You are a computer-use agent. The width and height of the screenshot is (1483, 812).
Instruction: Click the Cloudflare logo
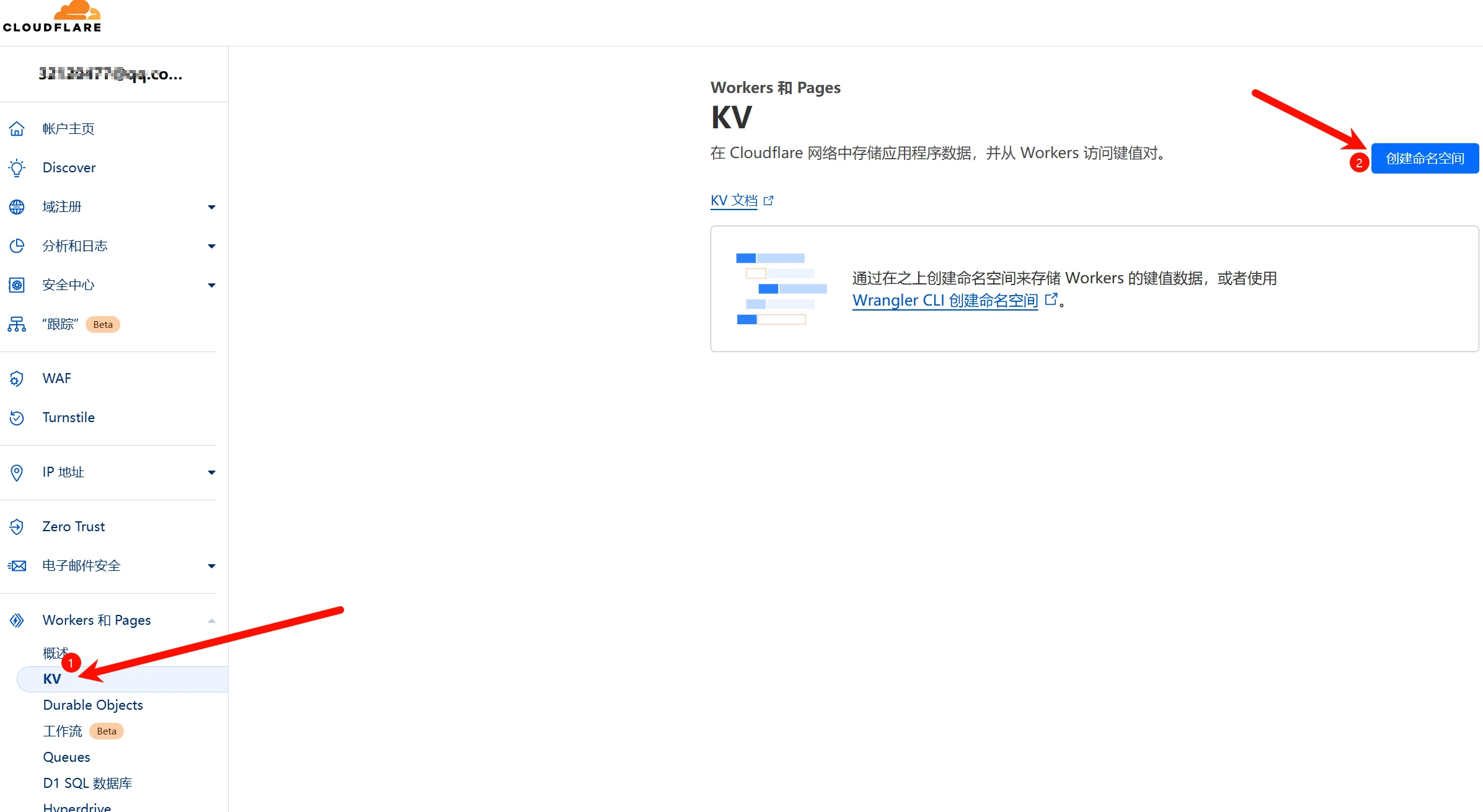(52, 17)
